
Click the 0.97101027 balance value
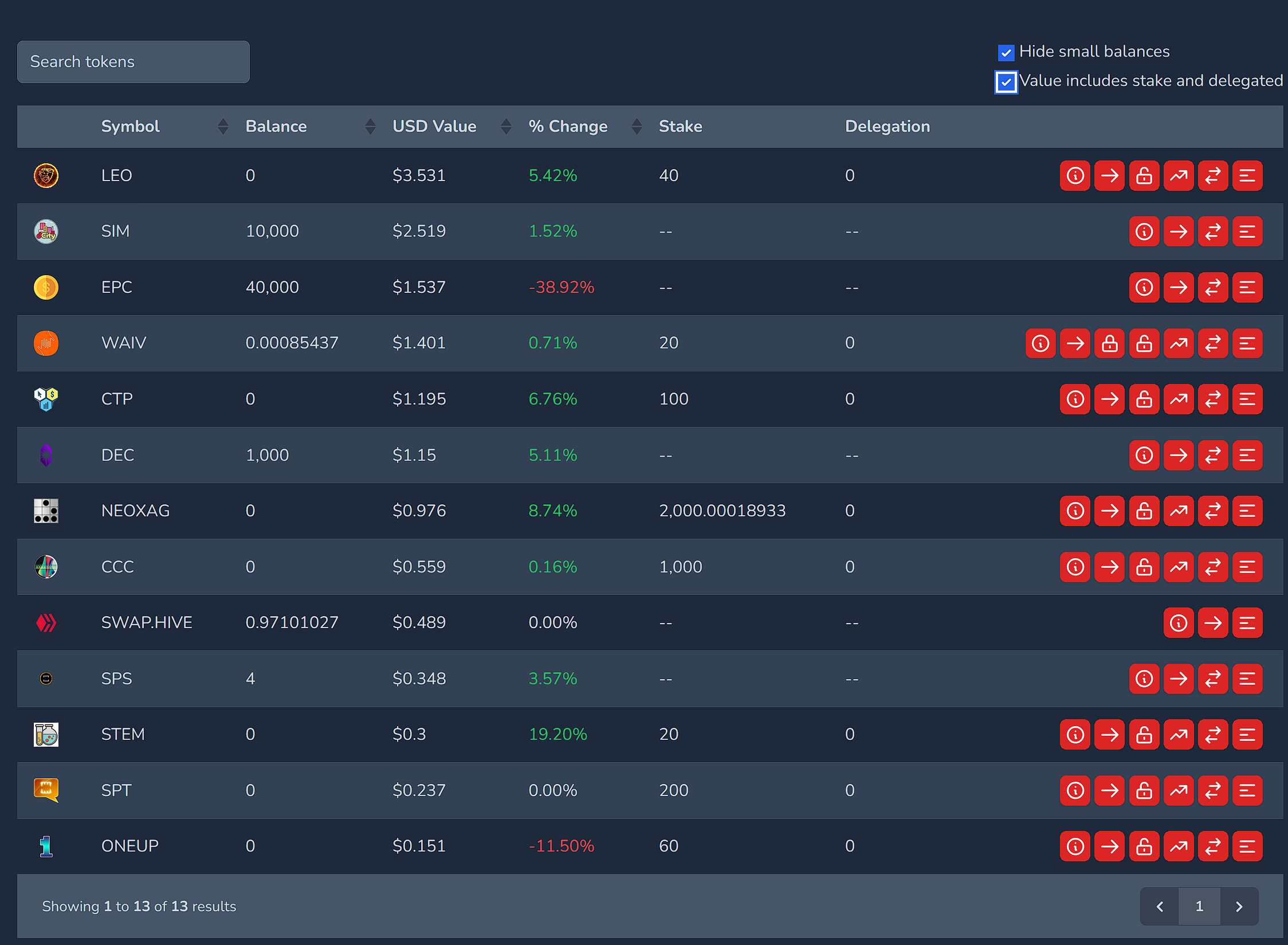click(292, 622)
